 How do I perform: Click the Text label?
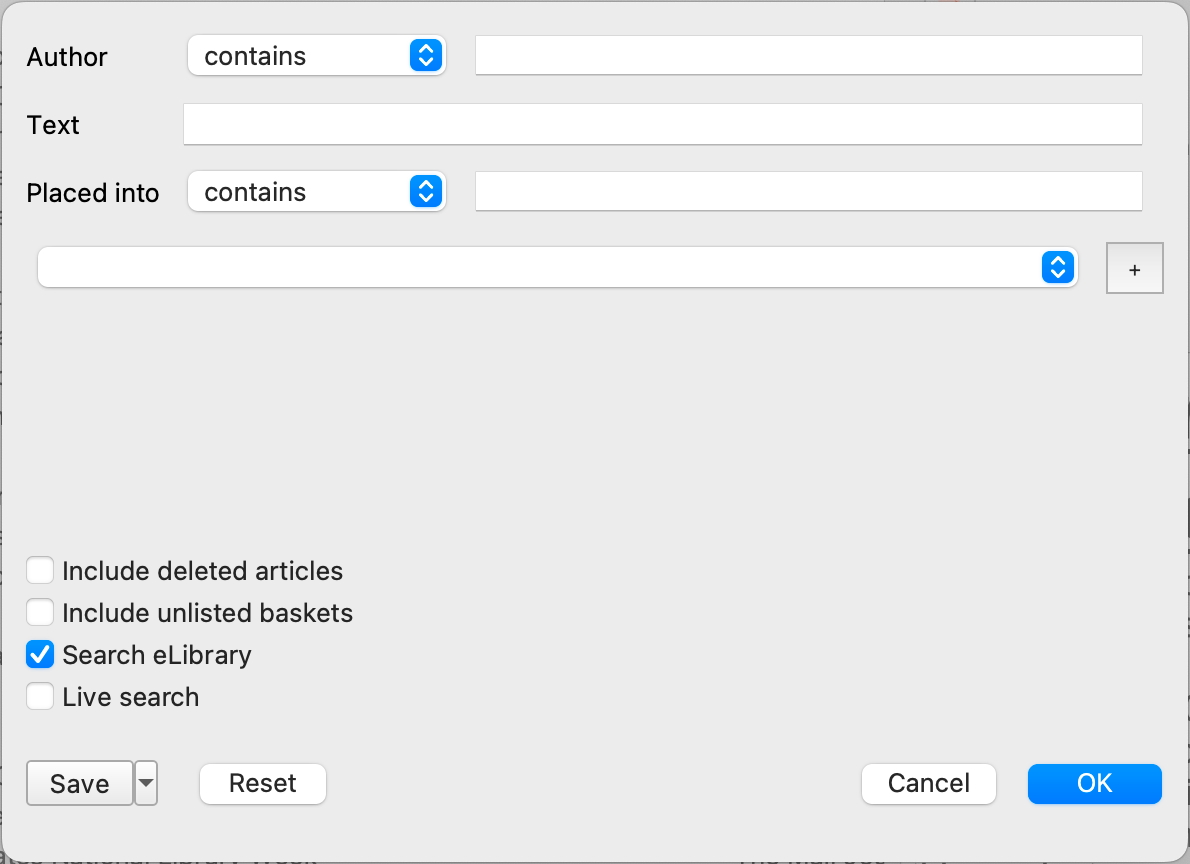[53, 125]
